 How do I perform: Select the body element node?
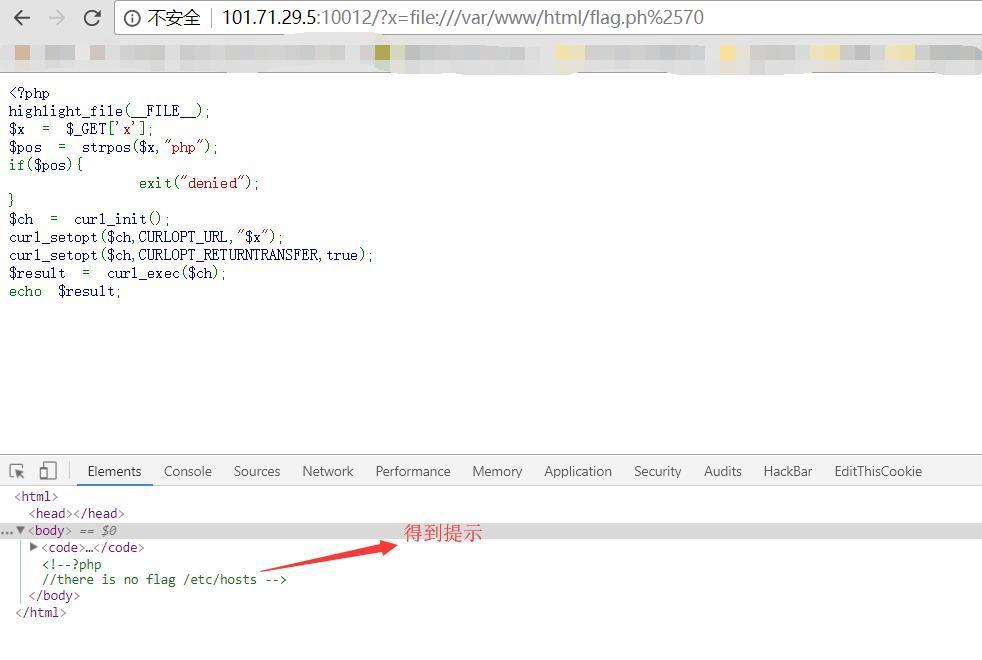(49, 530)
